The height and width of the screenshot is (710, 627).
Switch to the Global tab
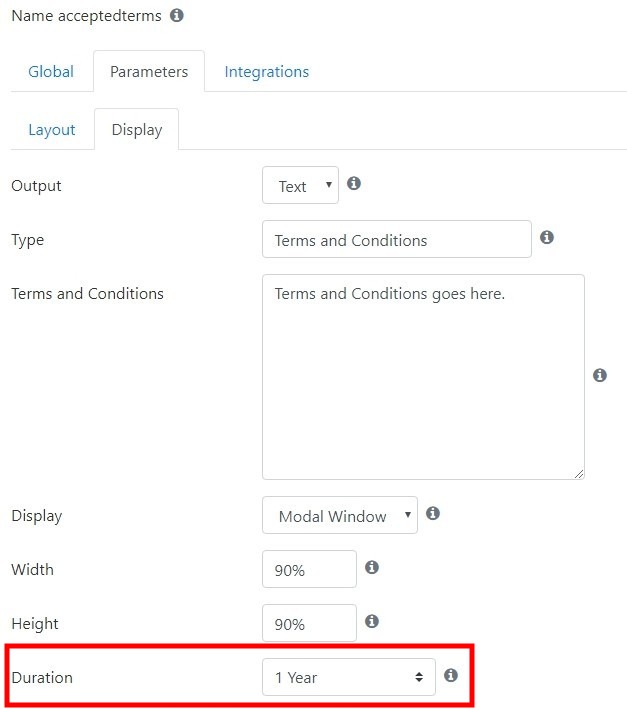(51, 72)
